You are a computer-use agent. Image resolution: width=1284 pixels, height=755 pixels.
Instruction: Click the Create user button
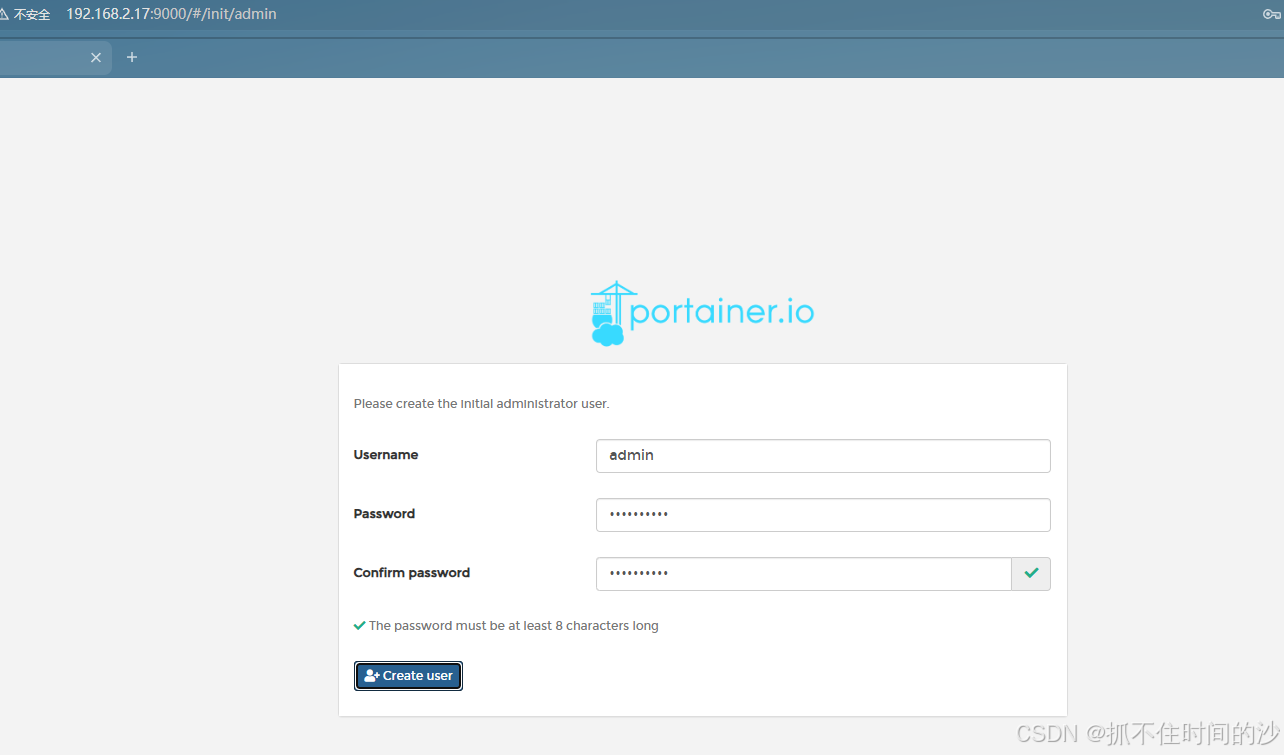pyautogui.click(x=408, y=676)
